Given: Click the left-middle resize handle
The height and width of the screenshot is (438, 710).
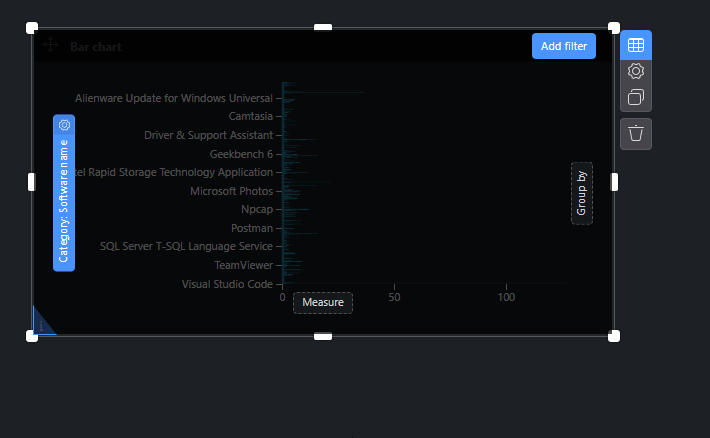Looking at the screenshot, I should pos(31,182).
